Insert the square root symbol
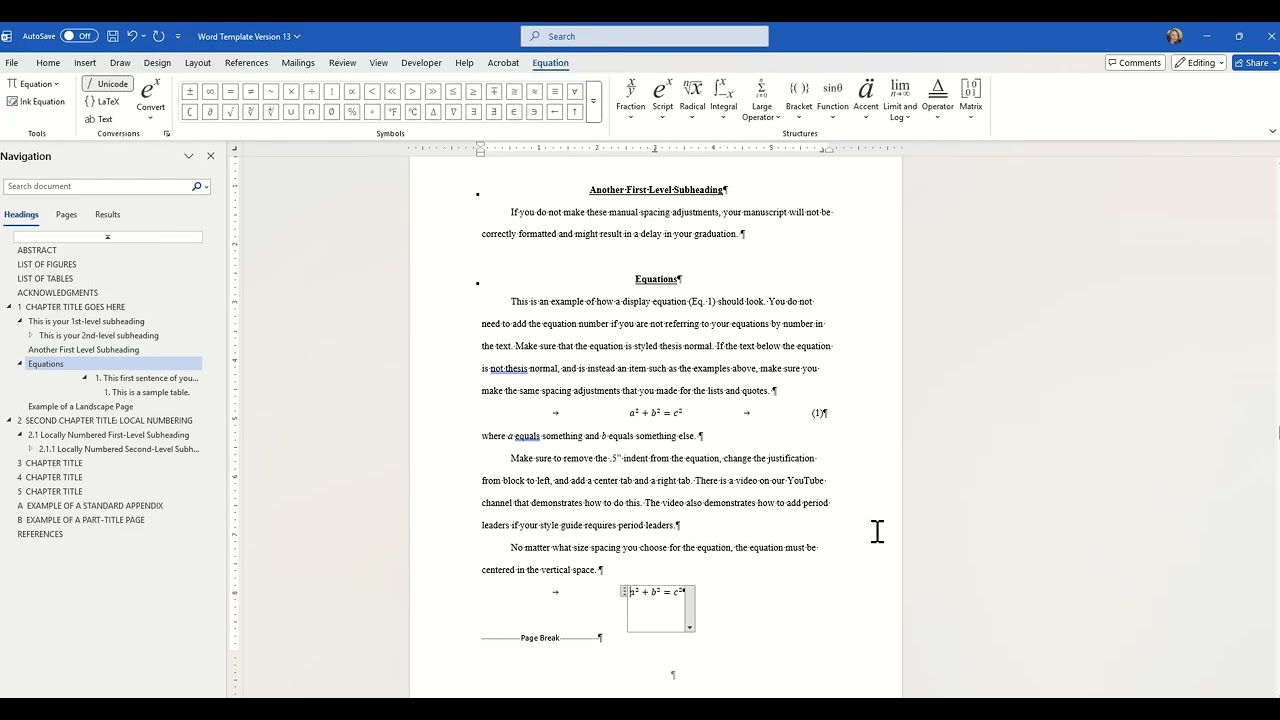This screenshot has height=720, width=1280. [x=230, y=112]
